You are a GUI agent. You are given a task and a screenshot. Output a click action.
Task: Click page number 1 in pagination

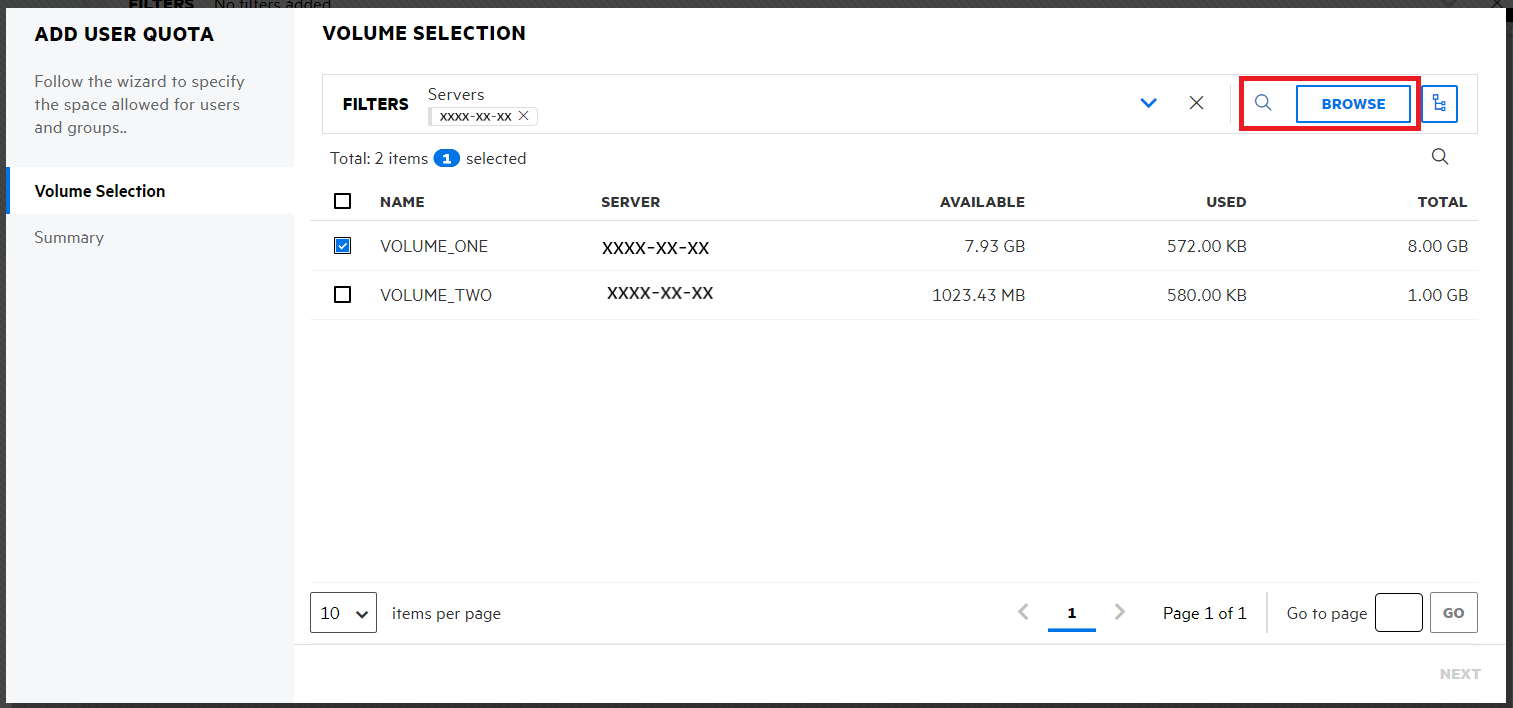pyautogui.click(x=1071, y=613)
